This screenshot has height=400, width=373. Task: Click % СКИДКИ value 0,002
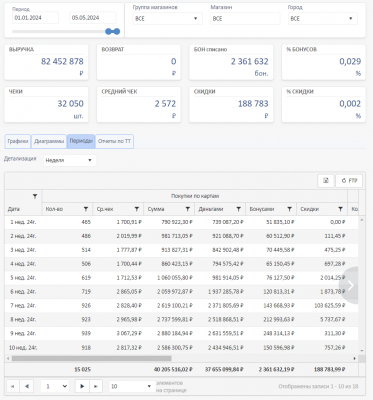tap(350, 104)
